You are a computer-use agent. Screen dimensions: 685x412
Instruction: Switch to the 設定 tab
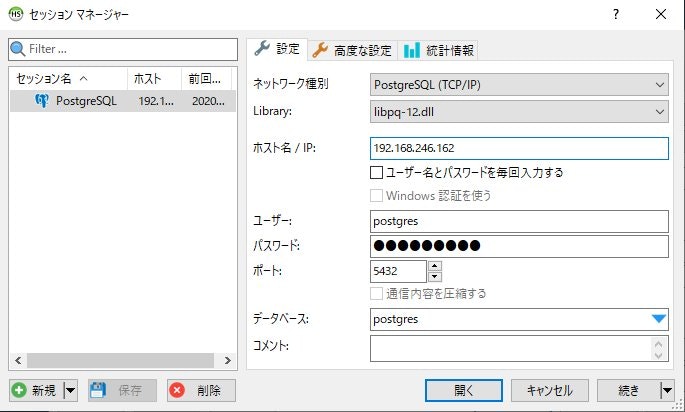277,49
